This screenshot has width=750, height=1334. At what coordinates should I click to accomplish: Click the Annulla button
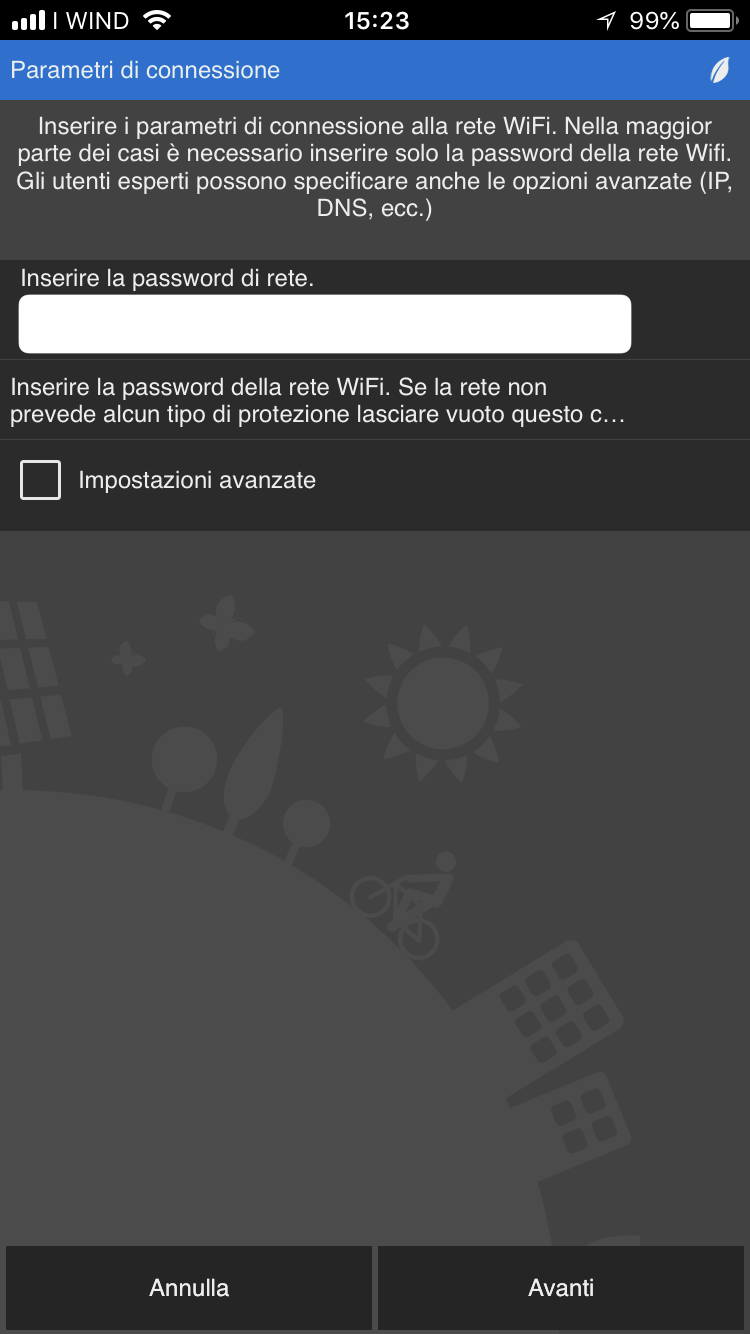[x=189, y=1288]
